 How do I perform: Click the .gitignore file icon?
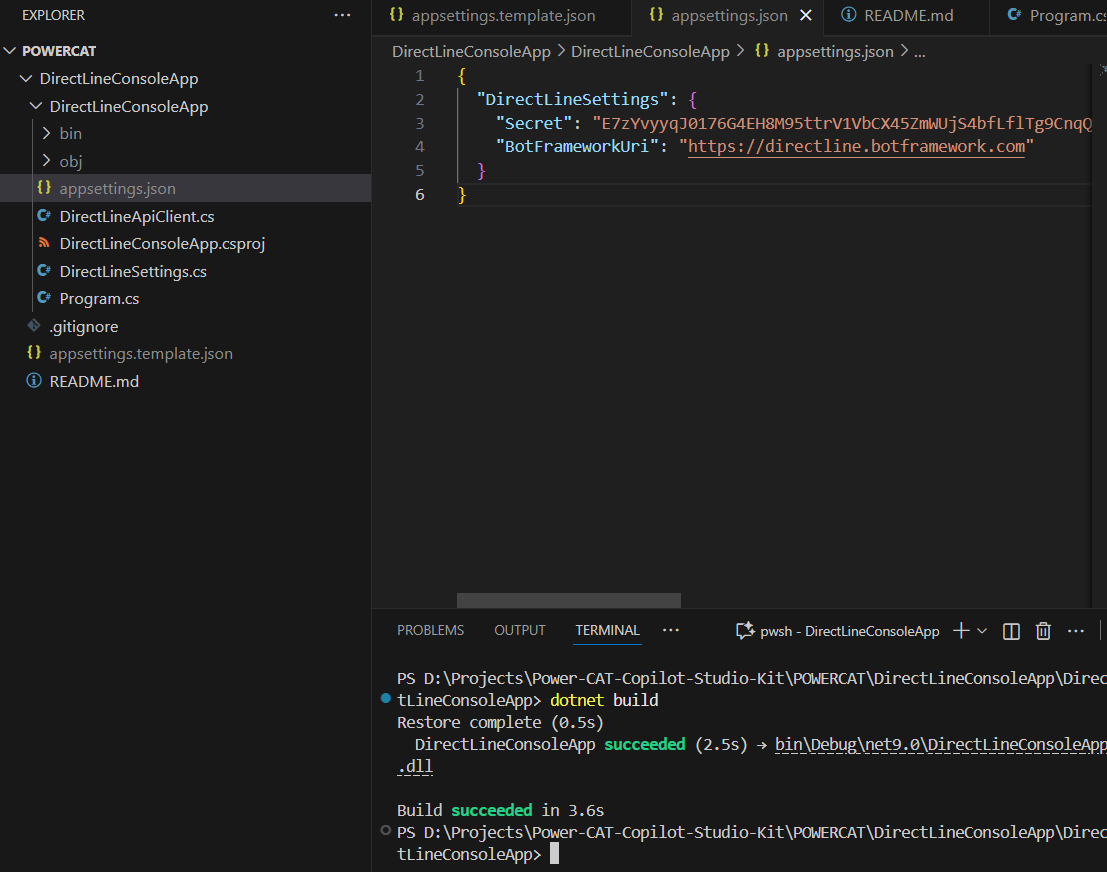31,325
